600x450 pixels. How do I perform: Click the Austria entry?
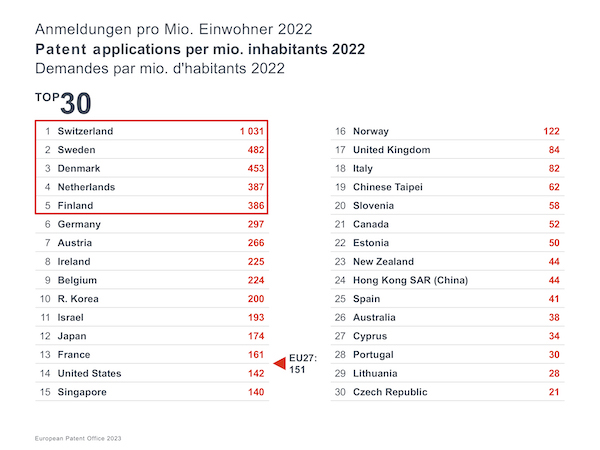click(75, 243)
